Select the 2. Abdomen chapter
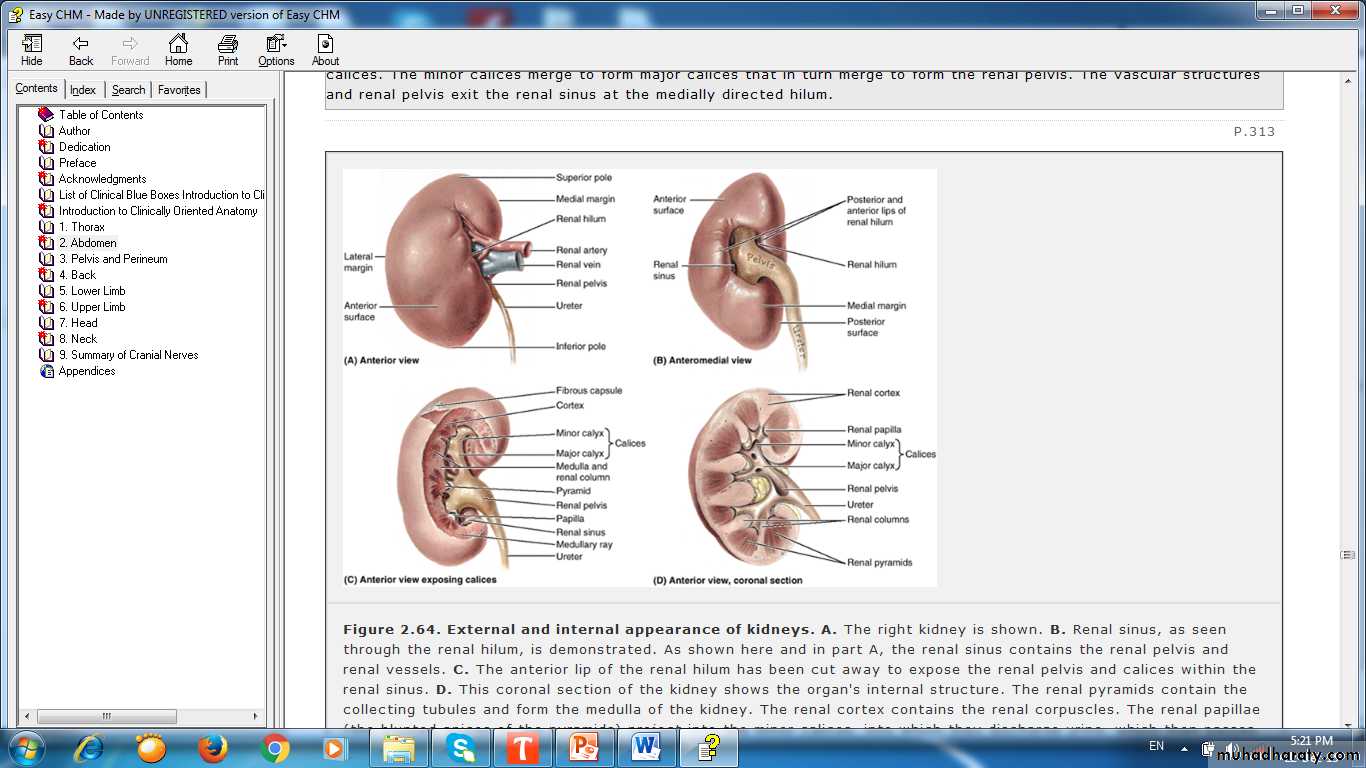This screenshot has width=1366, height=768. (x=87, y=243)
